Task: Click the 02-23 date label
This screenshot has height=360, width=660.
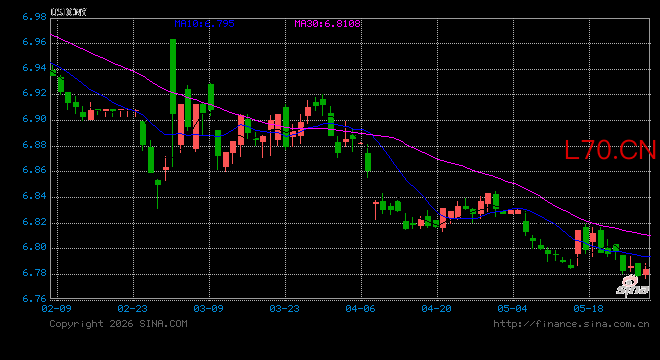Action: click(133, 309)
